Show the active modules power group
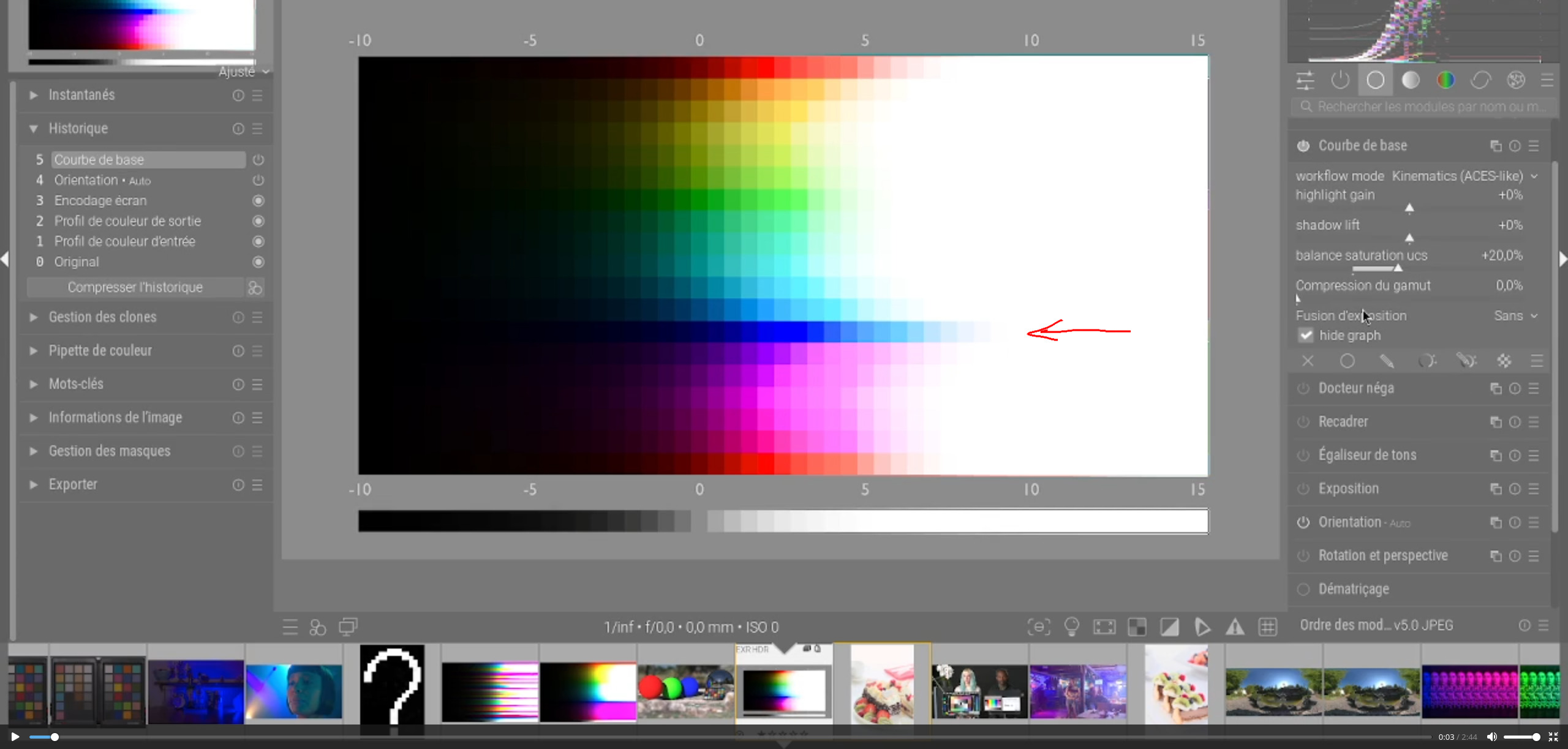1568x749 pixels. 1340,80
